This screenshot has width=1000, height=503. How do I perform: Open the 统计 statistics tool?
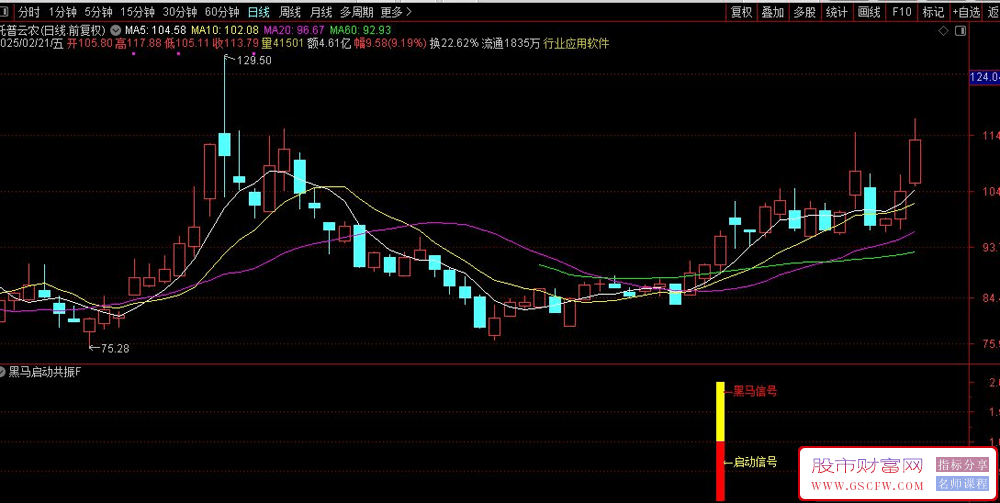pyautogui.click(x=837, y=11)
